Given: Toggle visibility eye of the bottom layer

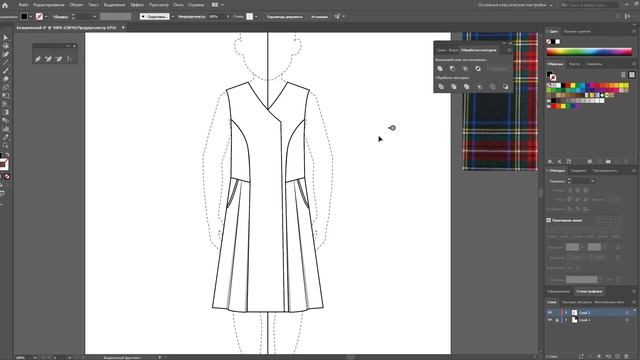Looking at the screenshot, I should coord(550,320).
